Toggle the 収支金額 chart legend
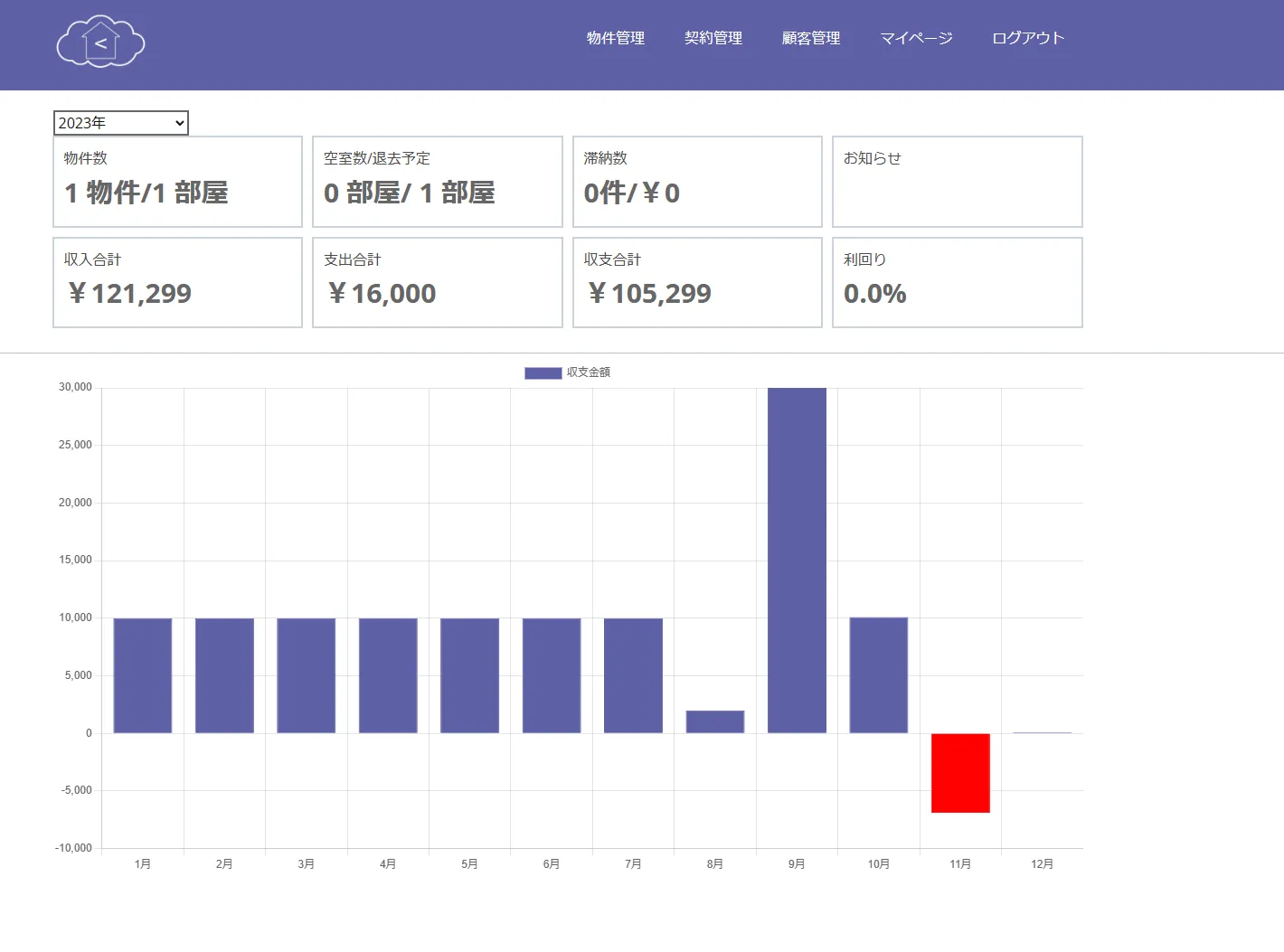Screen dimensions: 1284x952 [588, 372]
